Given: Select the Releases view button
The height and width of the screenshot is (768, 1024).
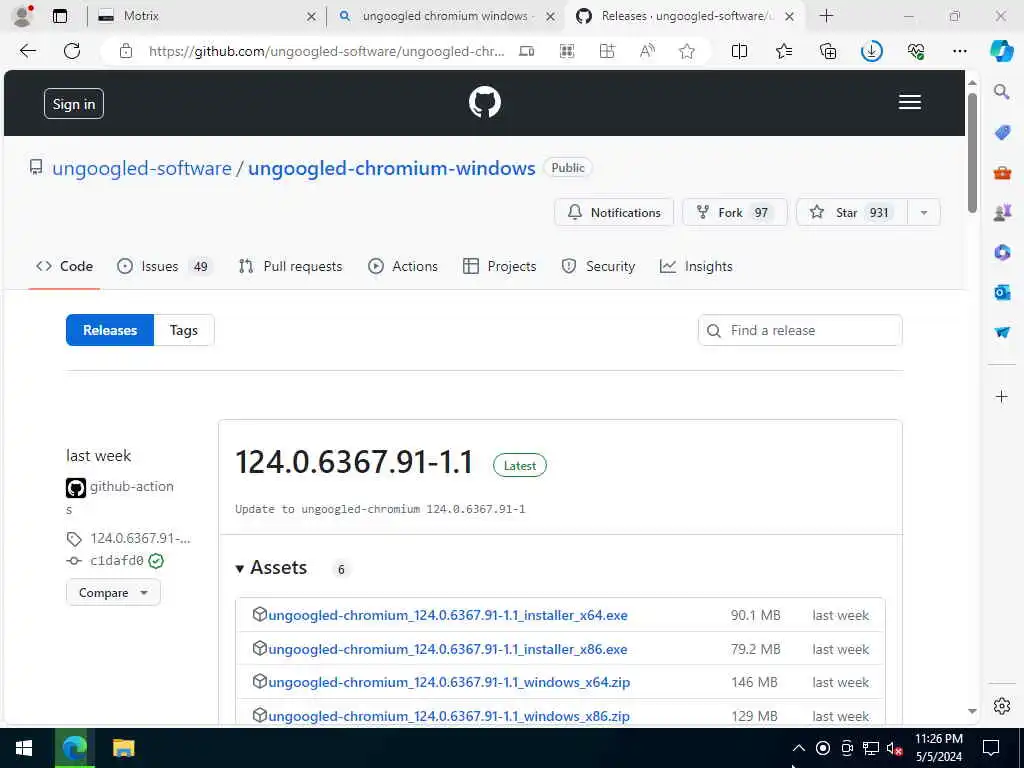Looking at the screenshot, I should (110, 330).
